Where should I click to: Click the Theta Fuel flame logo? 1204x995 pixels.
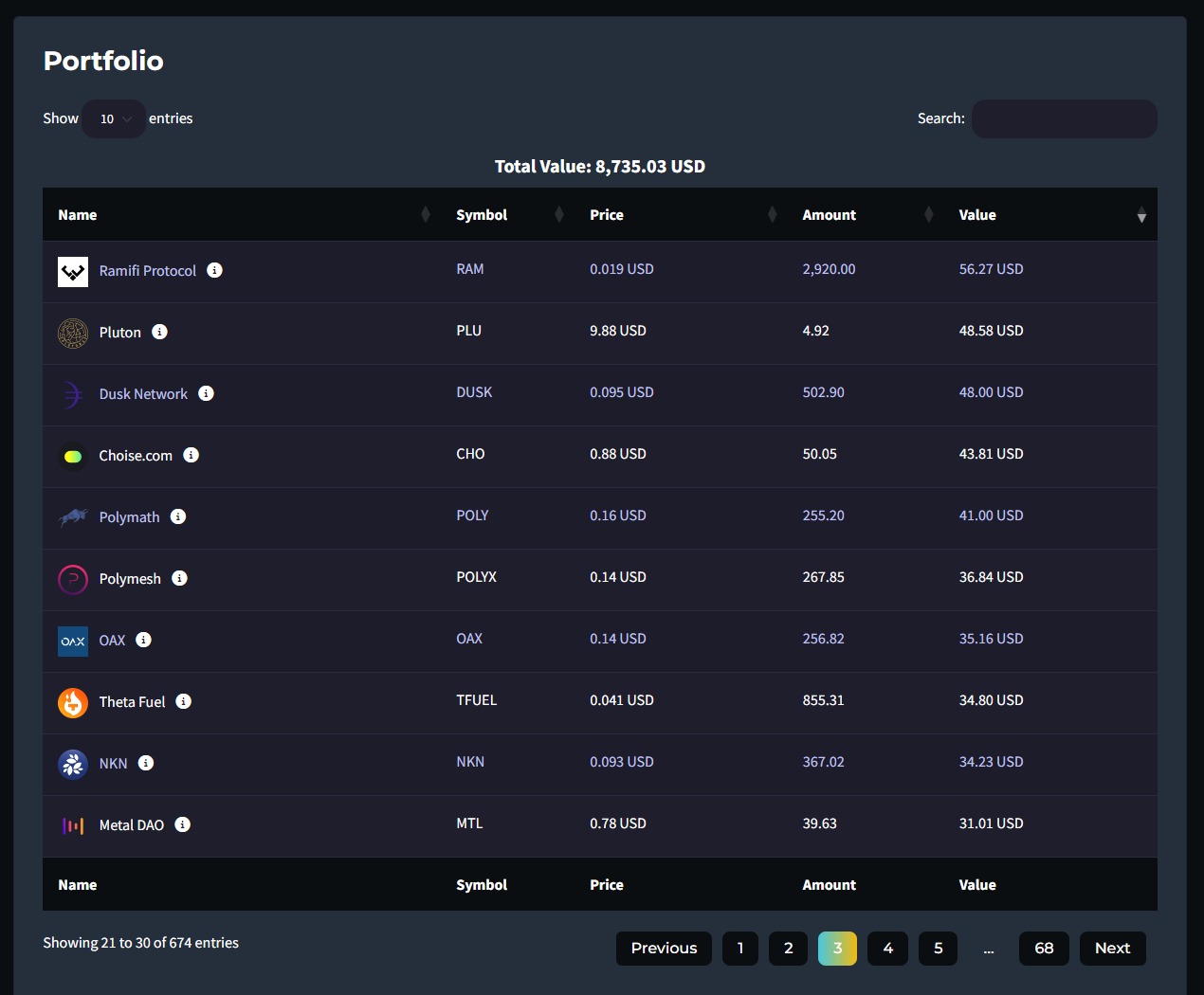pos(73,703)
